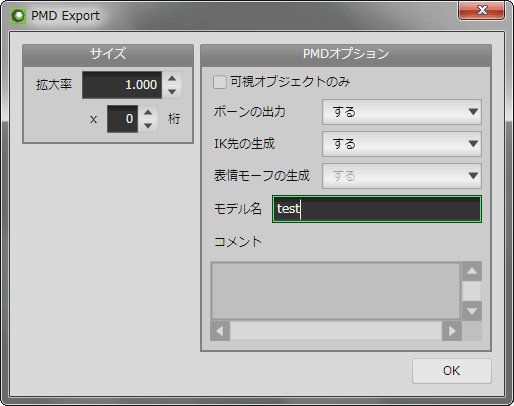Click the モデル名 text field containing test

pos(377,209)
